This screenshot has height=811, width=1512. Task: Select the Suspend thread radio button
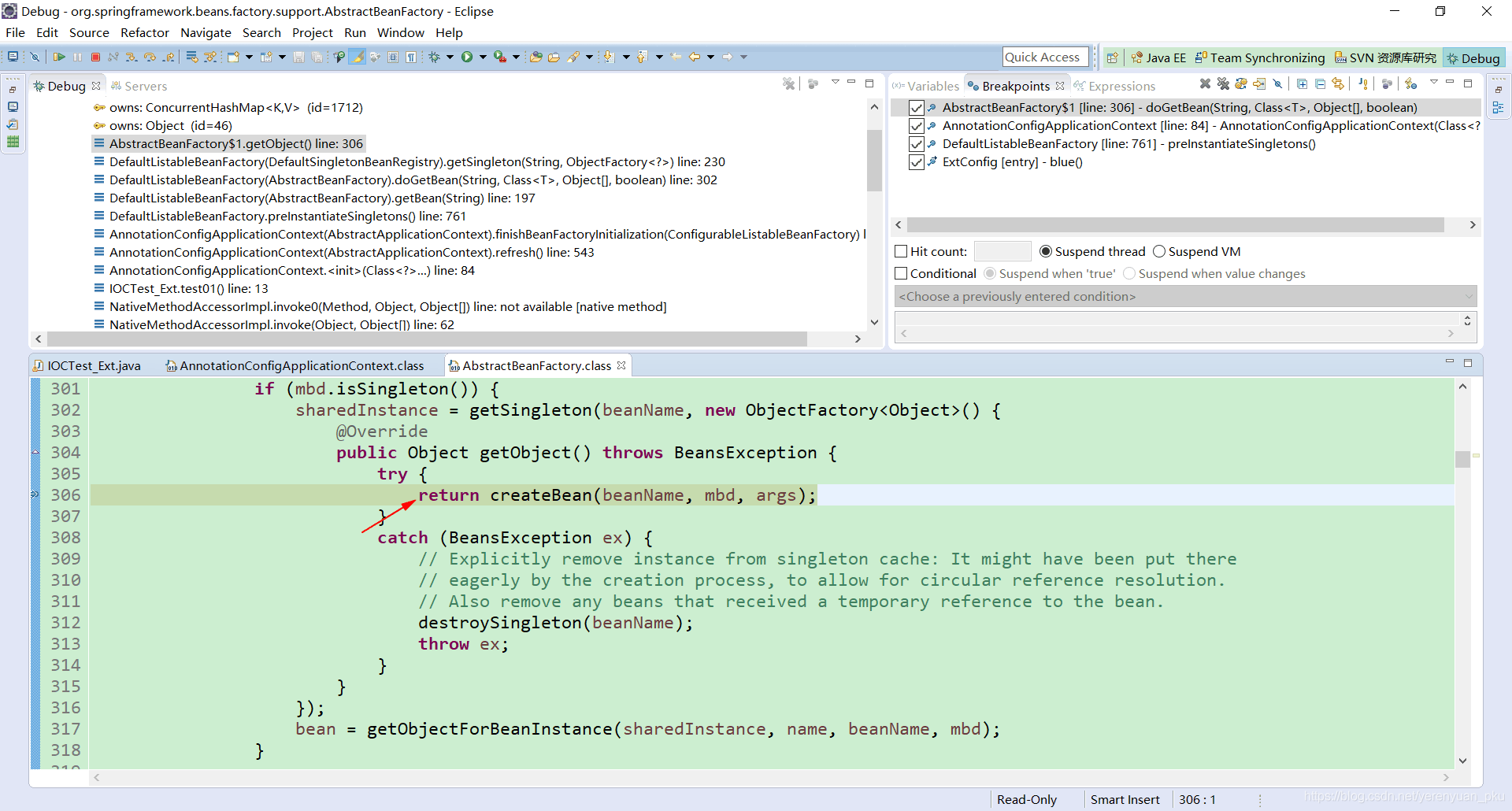(x=1046, y=252)
